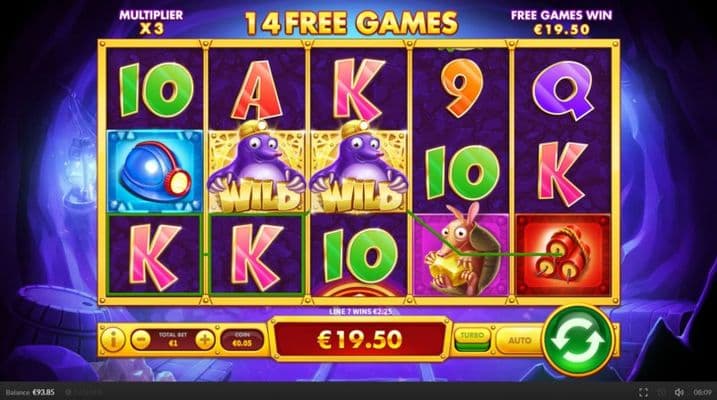Decrease total bet with minus button
The width and height of the screenshot is (717, 400).
click(x=140, y=340)
